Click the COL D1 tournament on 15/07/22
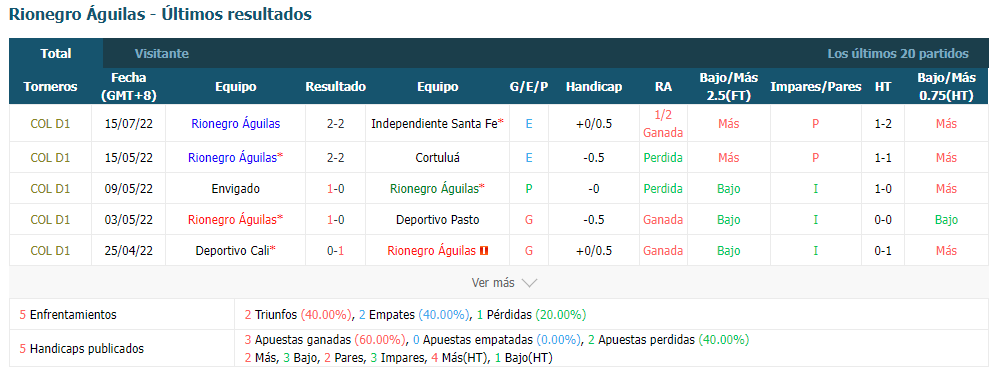 [50, 123]
